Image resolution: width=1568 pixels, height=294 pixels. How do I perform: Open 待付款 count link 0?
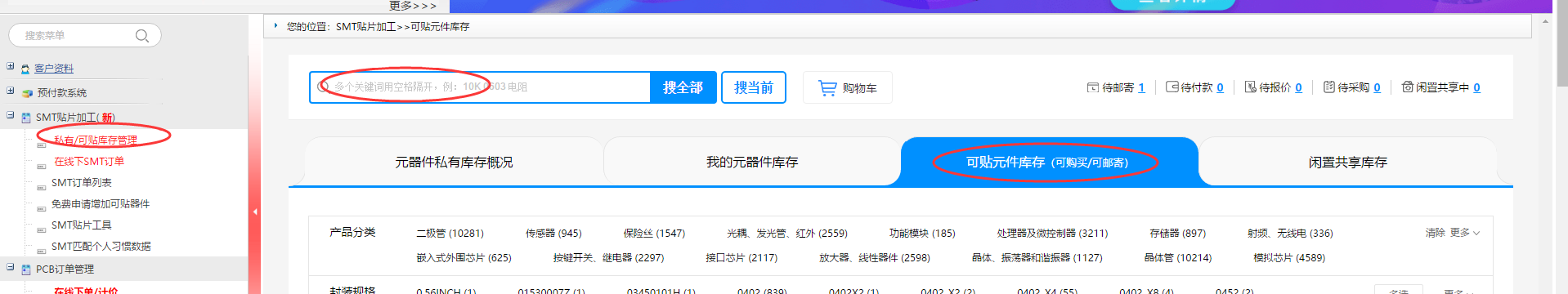tap(1220, 87)
